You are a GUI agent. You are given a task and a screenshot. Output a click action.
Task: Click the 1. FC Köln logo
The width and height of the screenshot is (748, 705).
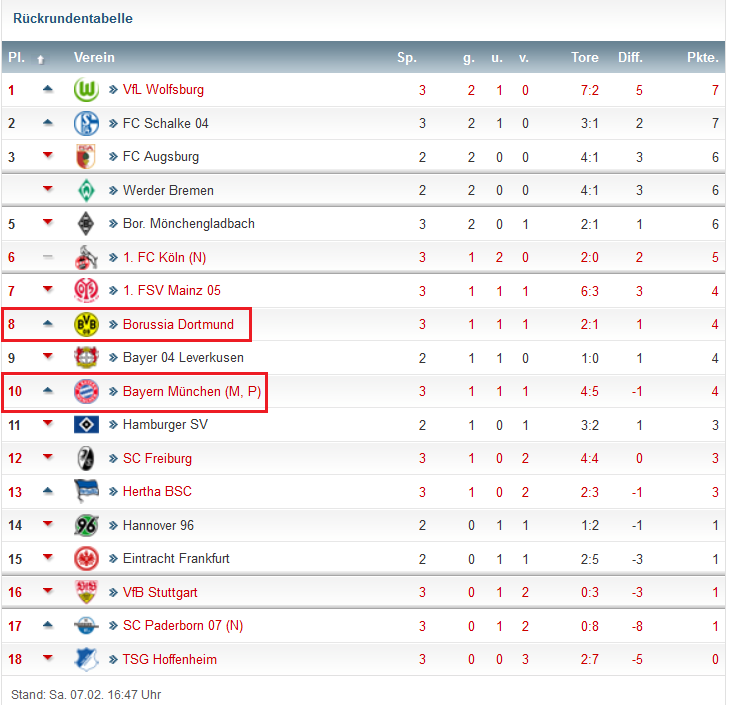86,257
